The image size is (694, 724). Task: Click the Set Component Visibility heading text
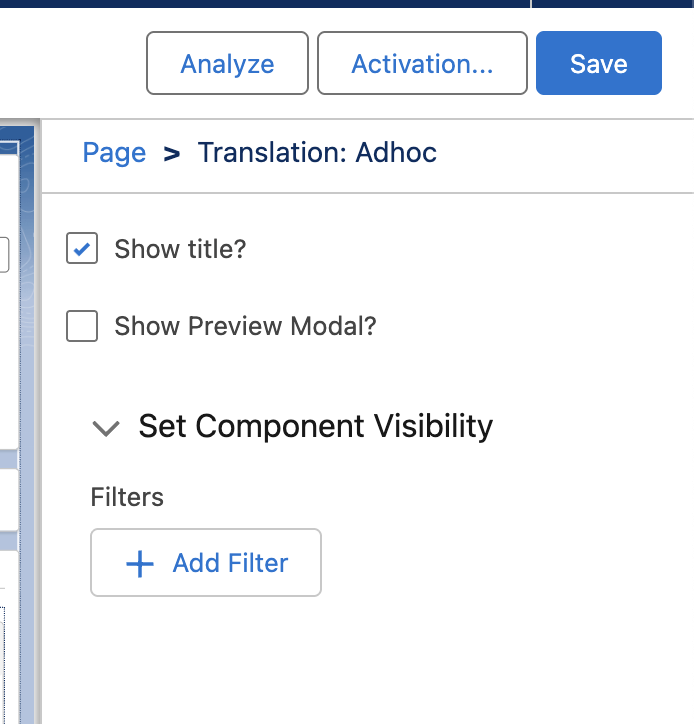pyautogui.click(x=315, y=427)
